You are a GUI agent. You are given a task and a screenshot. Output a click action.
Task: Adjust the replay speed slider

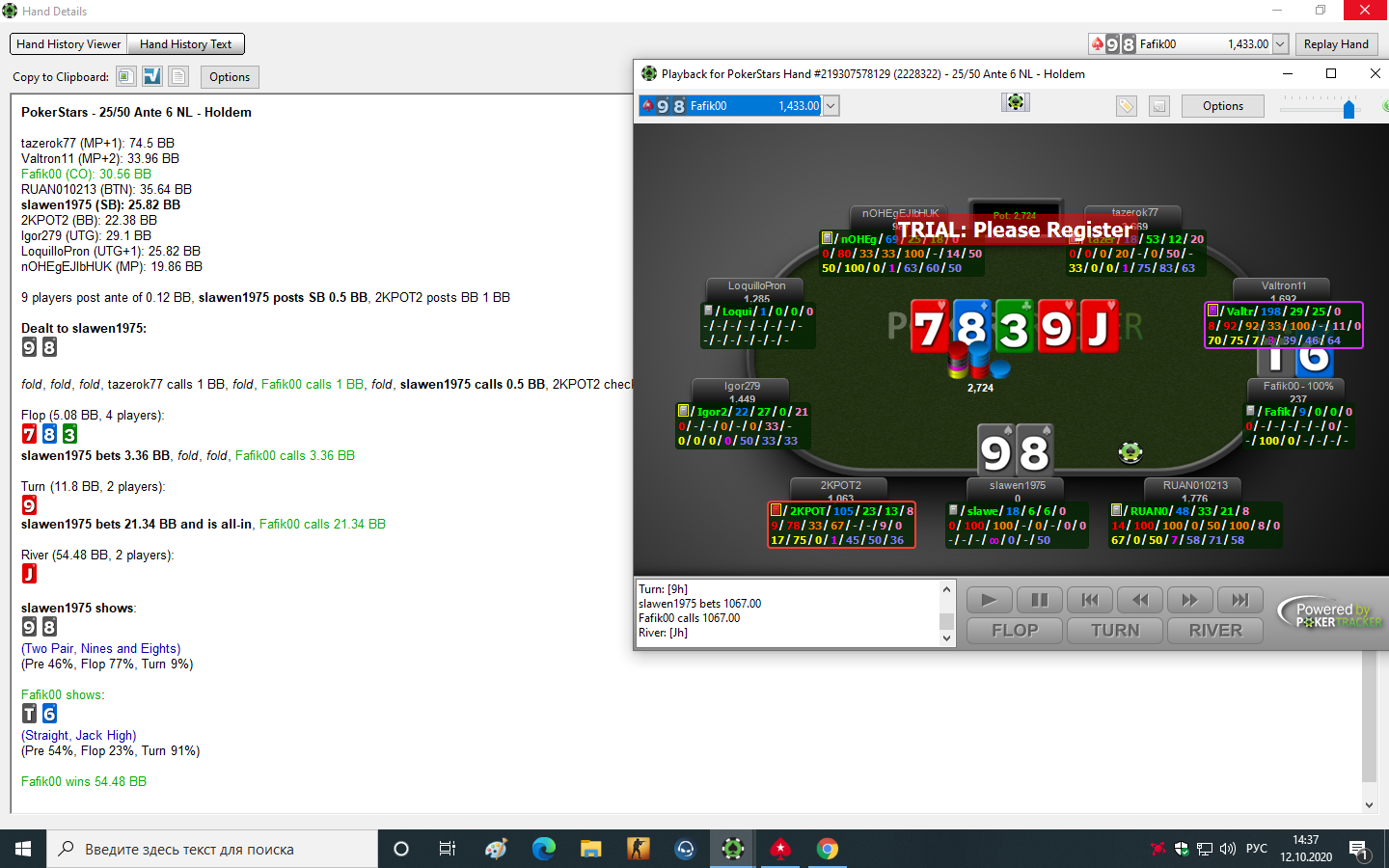[x=1348, y=109]
